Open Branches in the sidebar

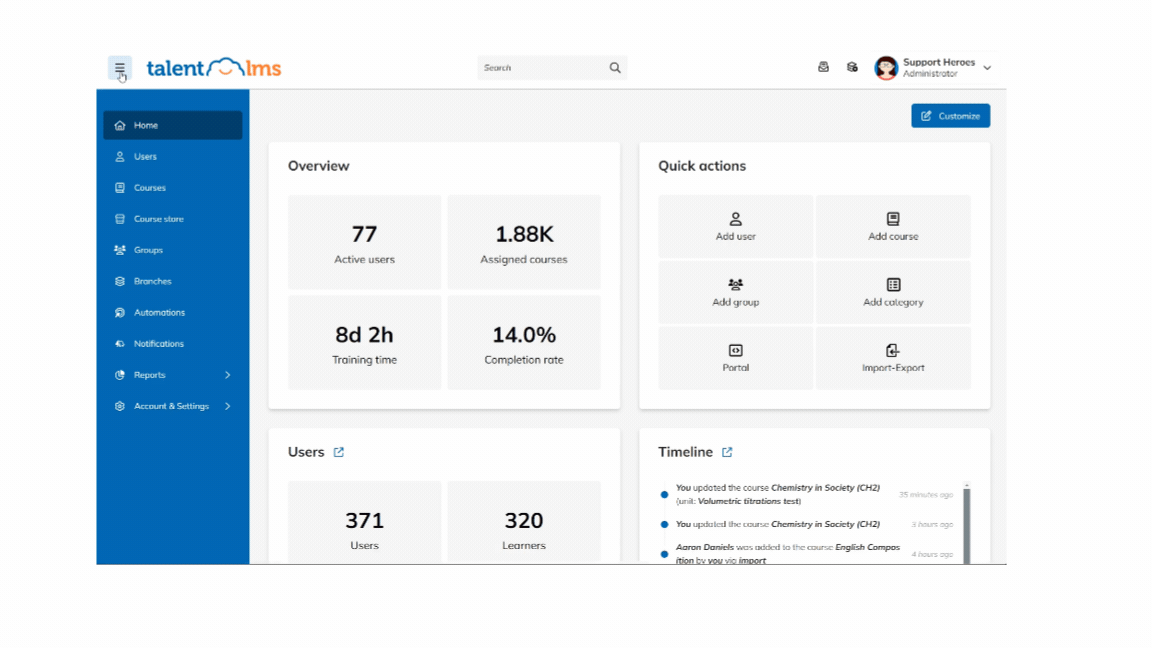173,281
